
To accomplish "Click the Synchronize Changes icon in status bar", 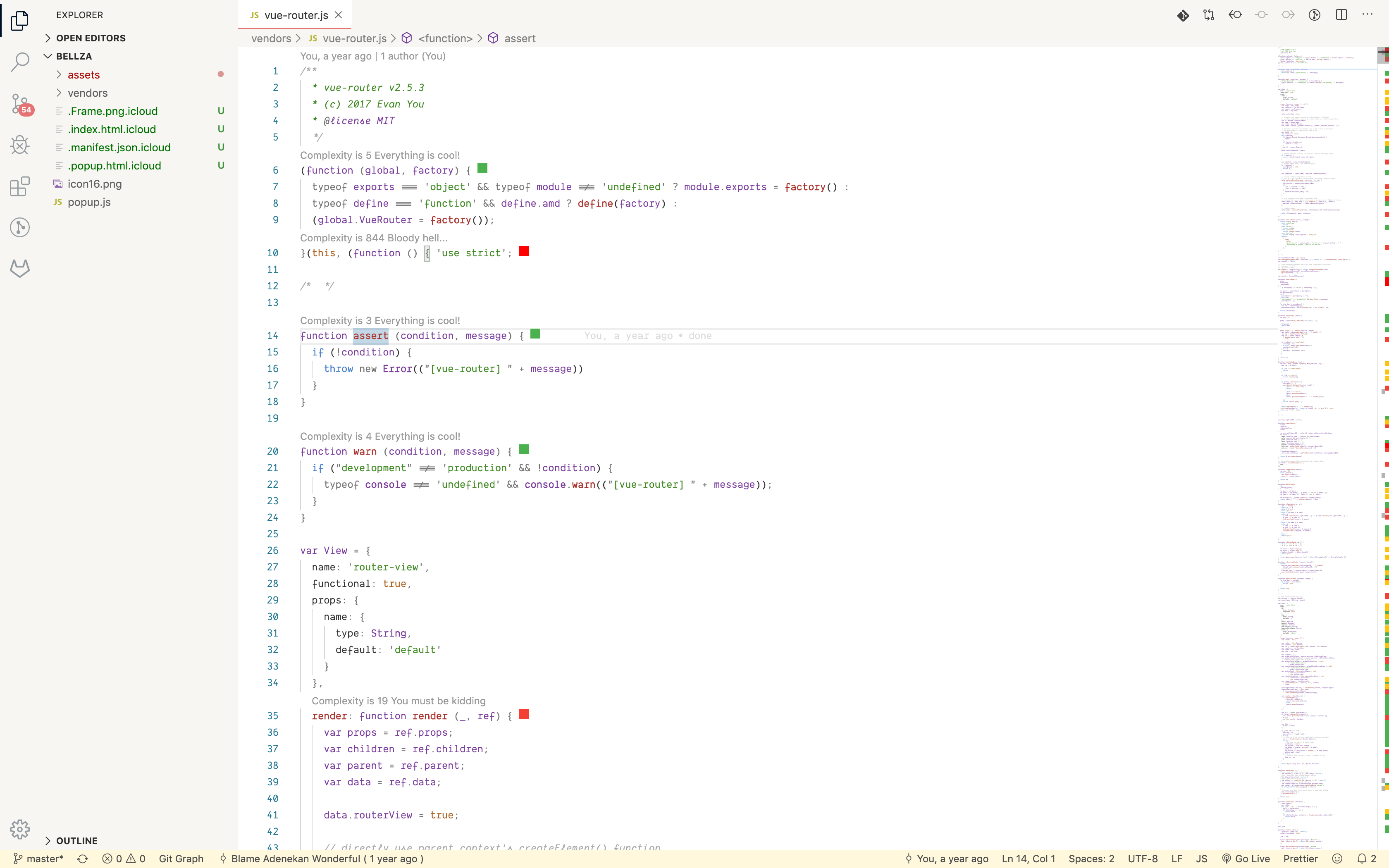I will [83, 859].
